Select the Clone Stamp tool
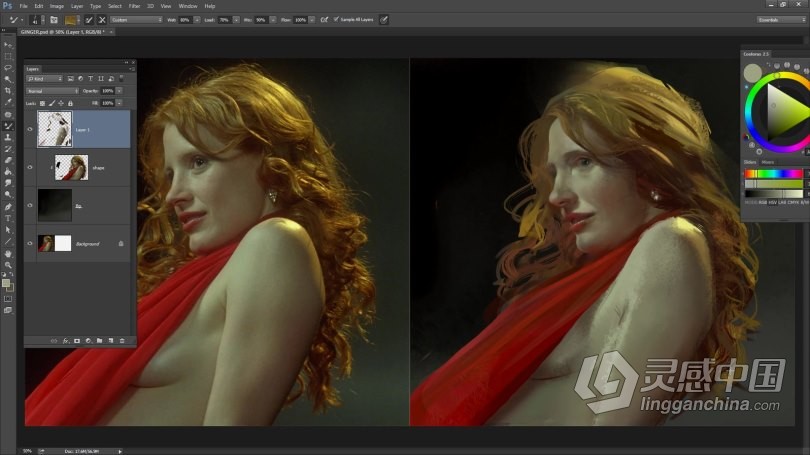 tap(8, 137)
